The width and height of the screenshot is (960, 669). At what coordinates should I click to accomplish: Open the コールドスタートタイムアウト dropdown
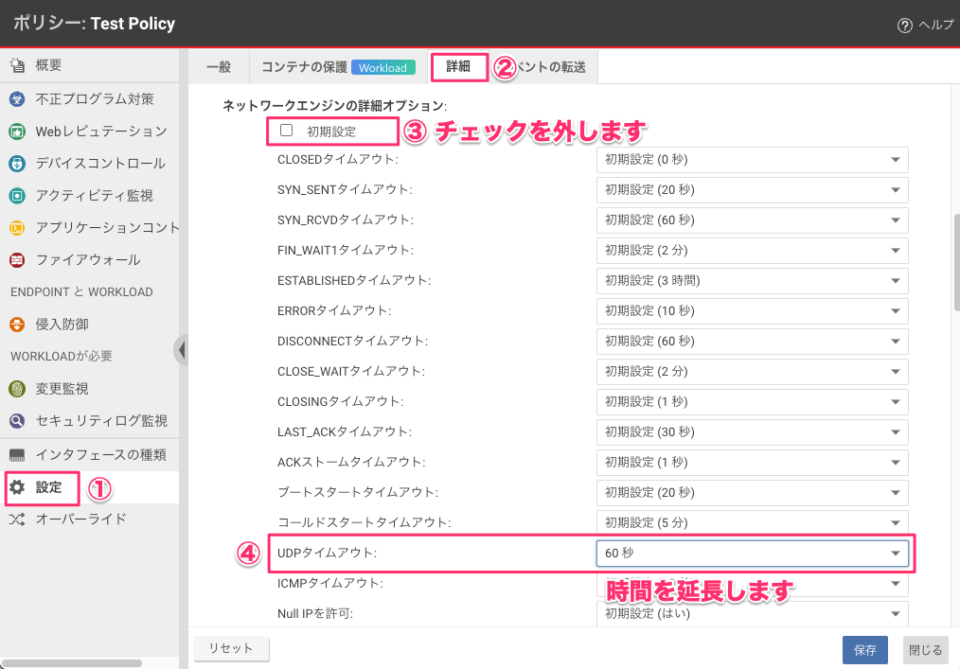(752, 523)
